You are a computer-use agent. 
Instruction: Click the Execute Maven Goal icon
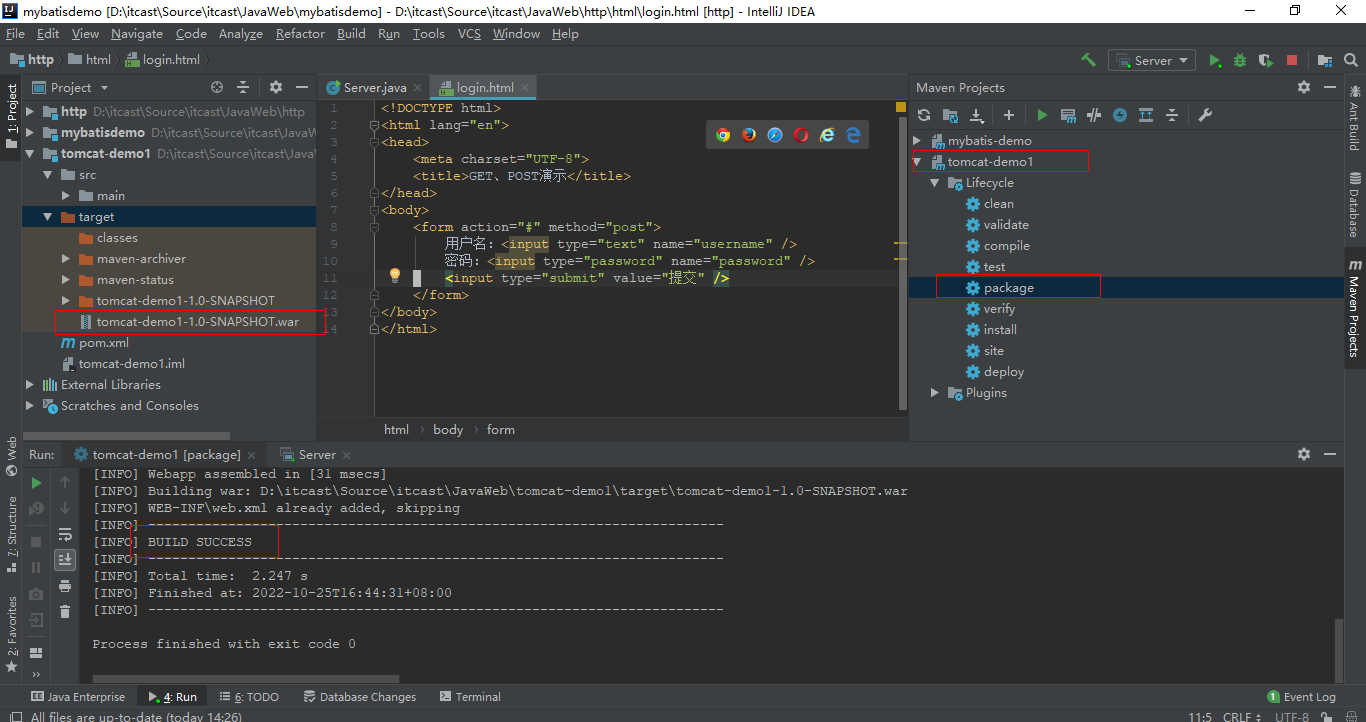click(x=1068, y=115)
